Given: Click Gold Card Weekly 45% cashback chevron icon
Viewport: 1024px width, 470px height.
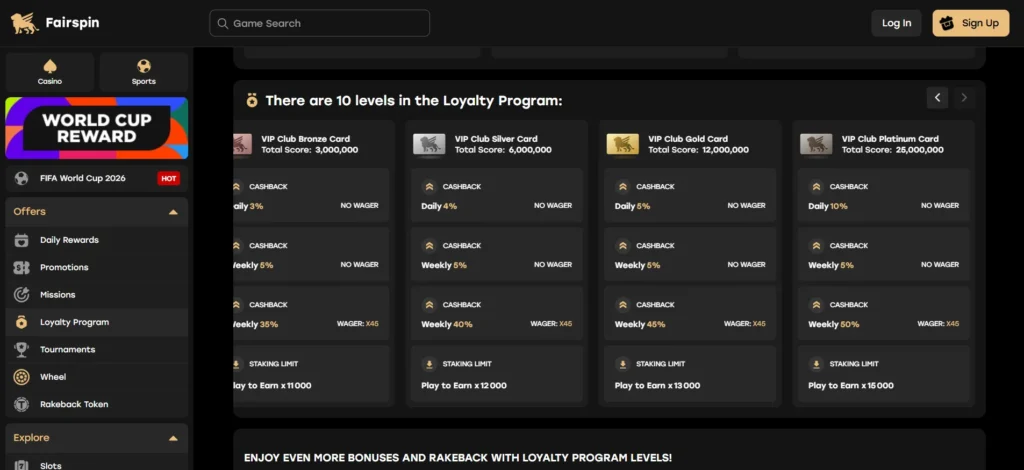Looking at the screenshot, I should (x=623, y=305).
